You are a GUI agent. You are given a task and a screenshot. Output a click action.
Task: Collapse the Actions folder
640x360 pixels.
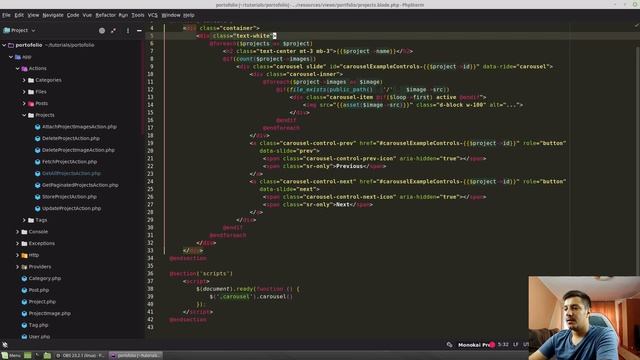[x=18, y=69]
